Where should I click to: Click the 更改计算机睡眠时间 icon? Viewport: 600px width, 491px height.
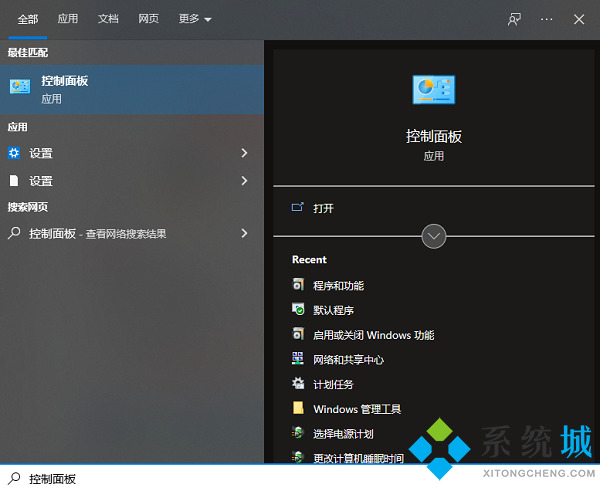(298, 457)
